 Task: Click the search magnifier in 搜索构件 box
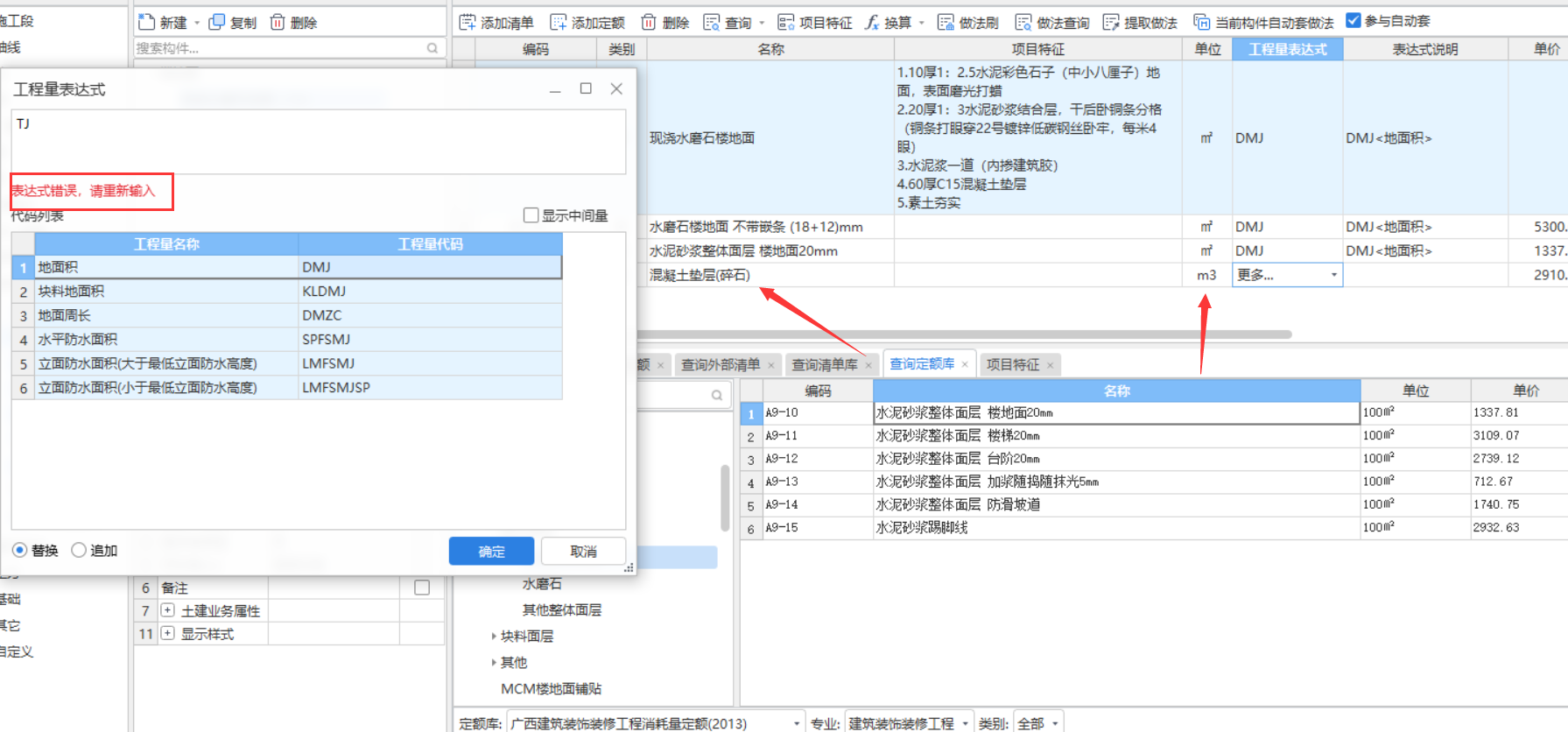432,48
